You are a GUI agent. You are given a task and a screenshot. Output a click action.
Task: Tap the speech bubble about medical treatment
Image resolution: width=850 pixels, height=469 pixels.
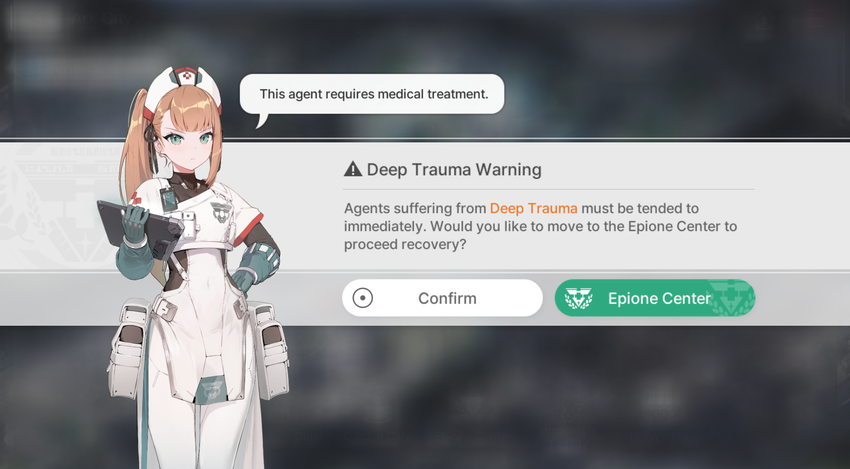pyautogui.click(x=373, y=94)
